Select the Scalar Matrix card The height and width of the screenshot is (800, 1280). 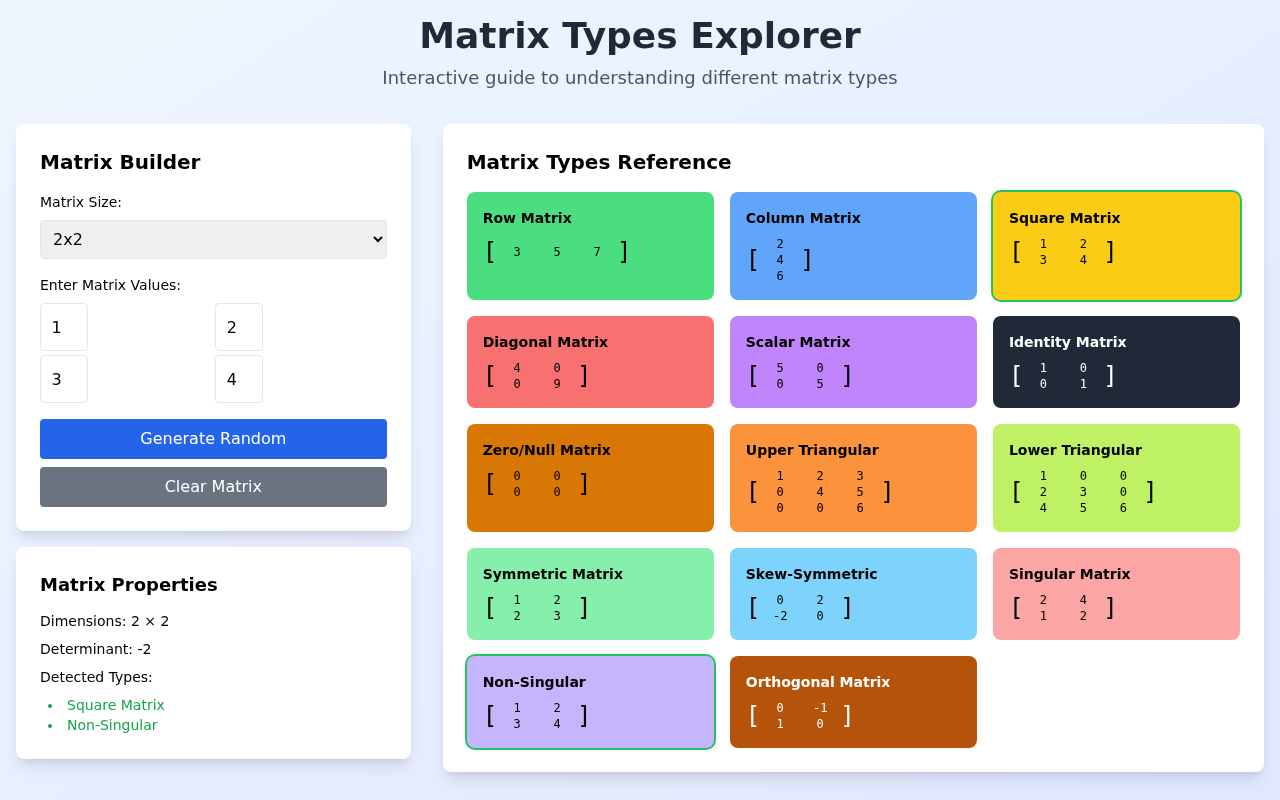[853, 361]
